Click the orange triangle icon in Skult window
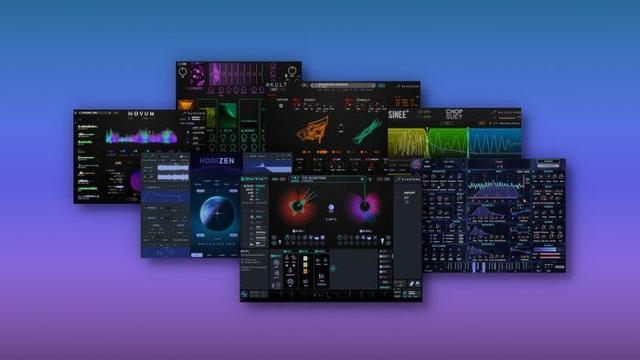 pos(185,105)
